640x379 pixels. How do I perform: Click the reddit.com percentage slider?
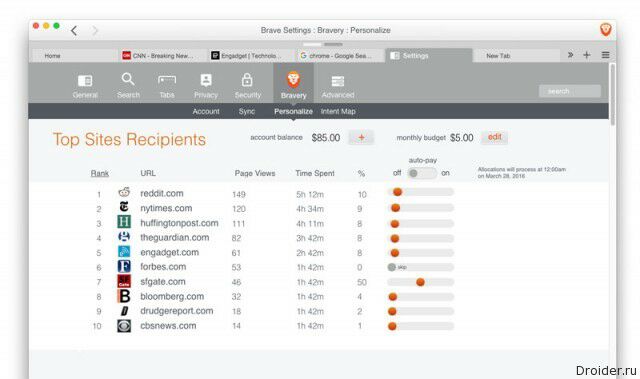(421, 192)
